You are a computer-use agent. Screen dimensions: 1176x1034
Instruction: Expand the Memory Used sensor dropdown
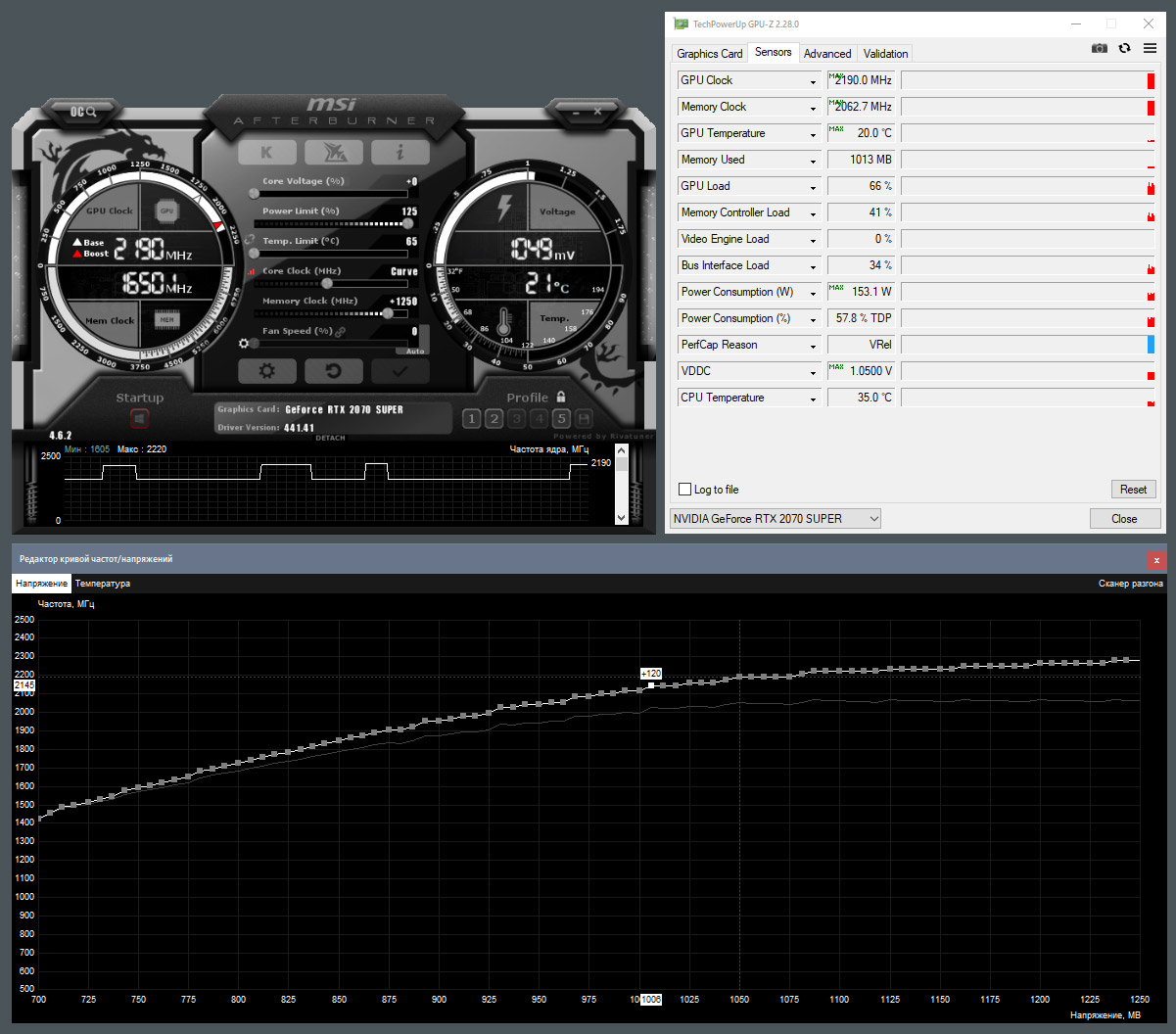(x=813, y=161)
